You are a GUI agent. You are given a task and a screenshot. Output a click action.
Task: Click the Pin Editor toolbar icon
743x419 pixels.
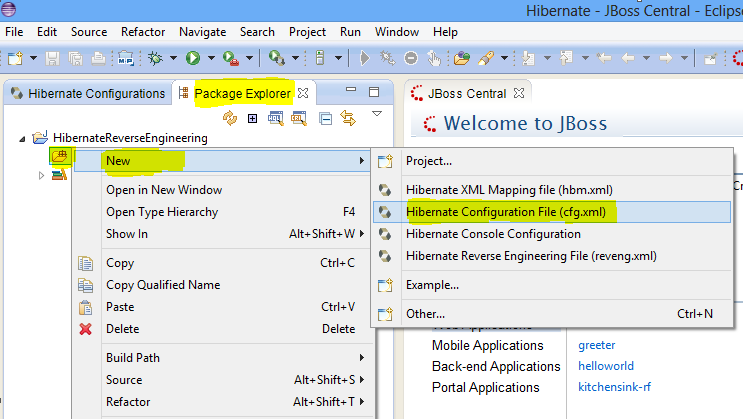click(x=710, y=58)
